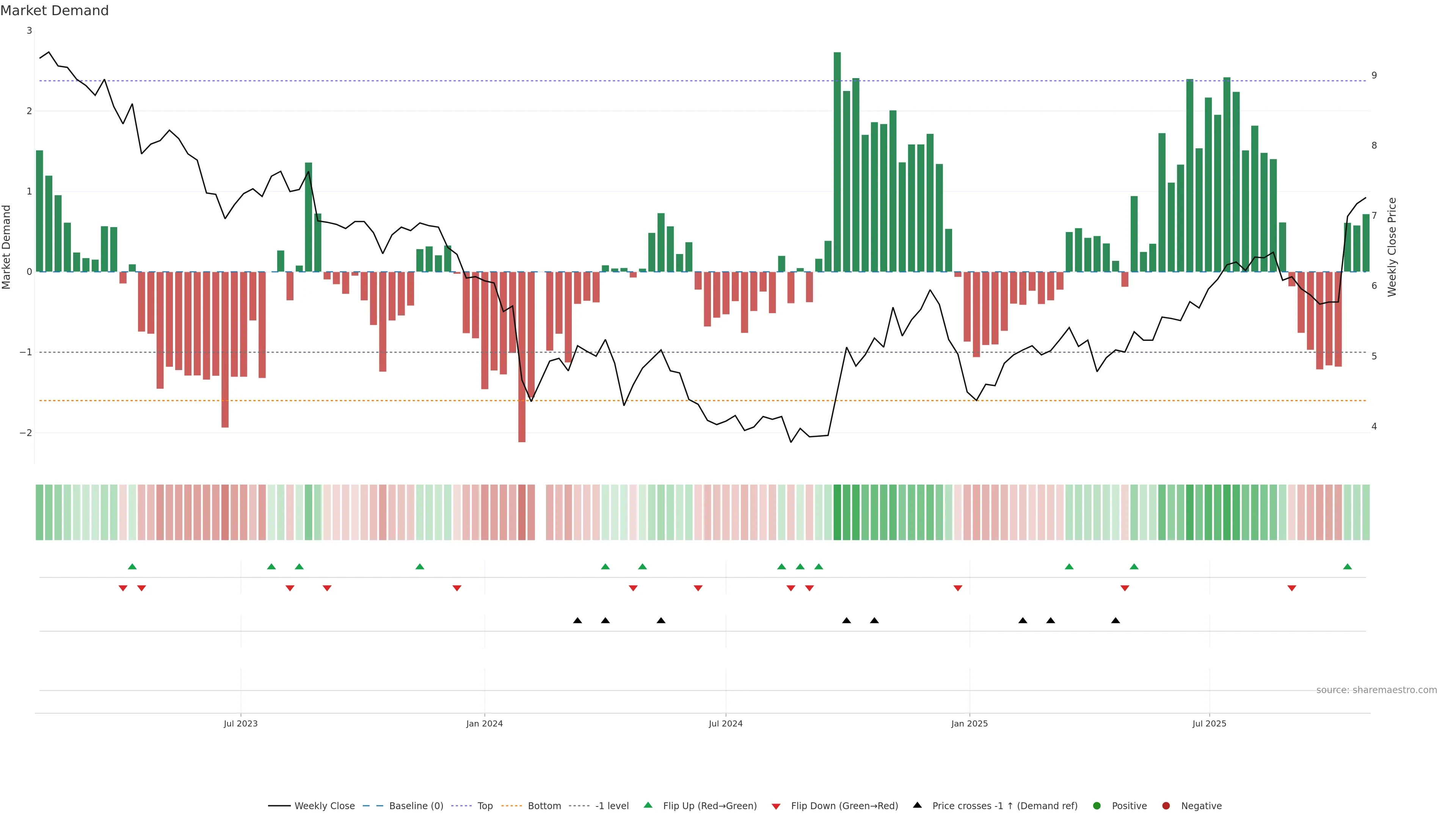Image resolution: width=1456 pixels, height=819 pixels.
Task: Click the black triangle icon in legend
Action: pos(917,805)
